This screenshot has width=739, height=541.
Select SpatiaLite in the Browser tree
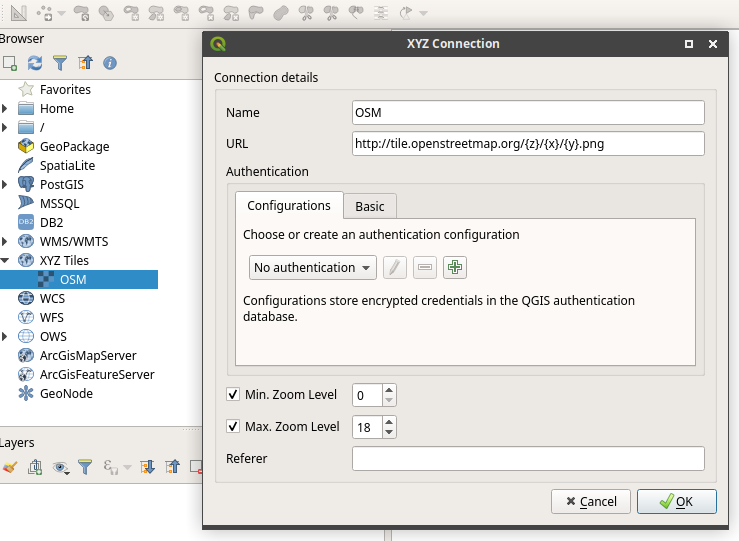67,165
